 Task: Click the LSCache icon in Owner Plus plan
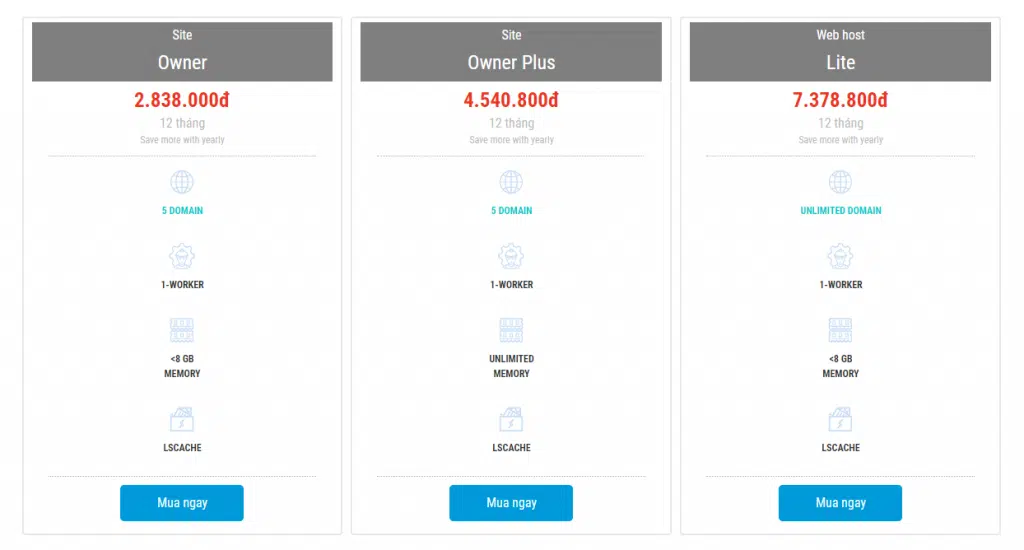[511, 419]
